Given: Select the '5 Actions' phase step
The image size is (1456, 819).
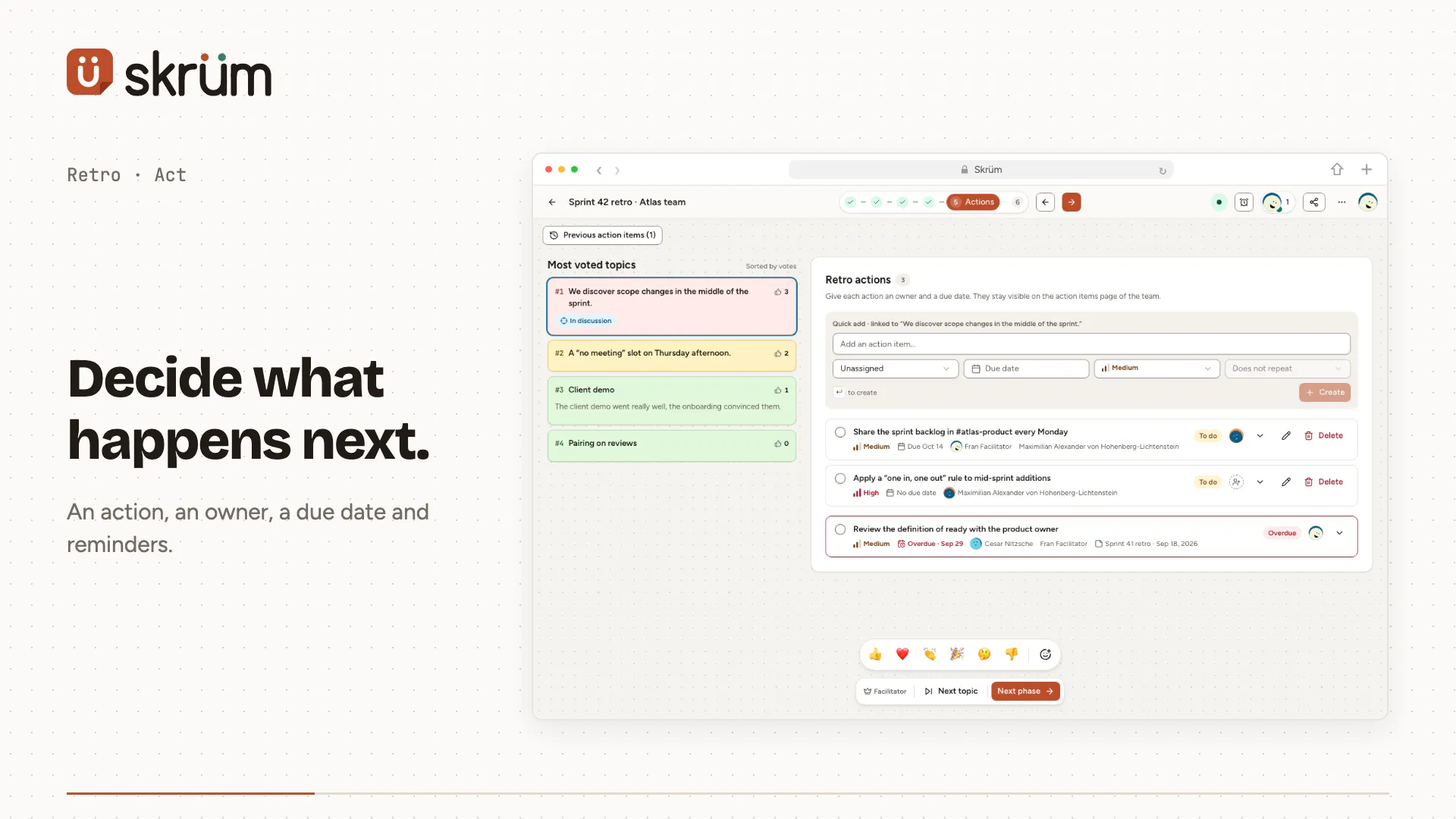Looking at the screenshot, I should point(973,202).
